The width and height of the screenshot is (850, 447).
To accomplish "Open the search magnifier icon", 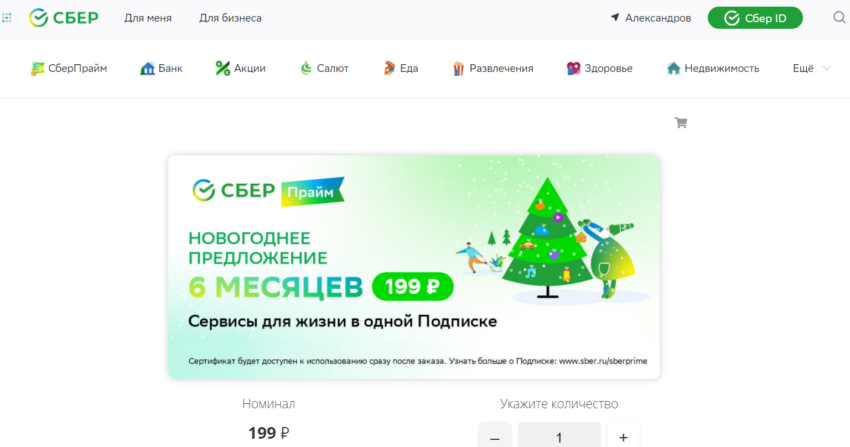I will 839,18.
